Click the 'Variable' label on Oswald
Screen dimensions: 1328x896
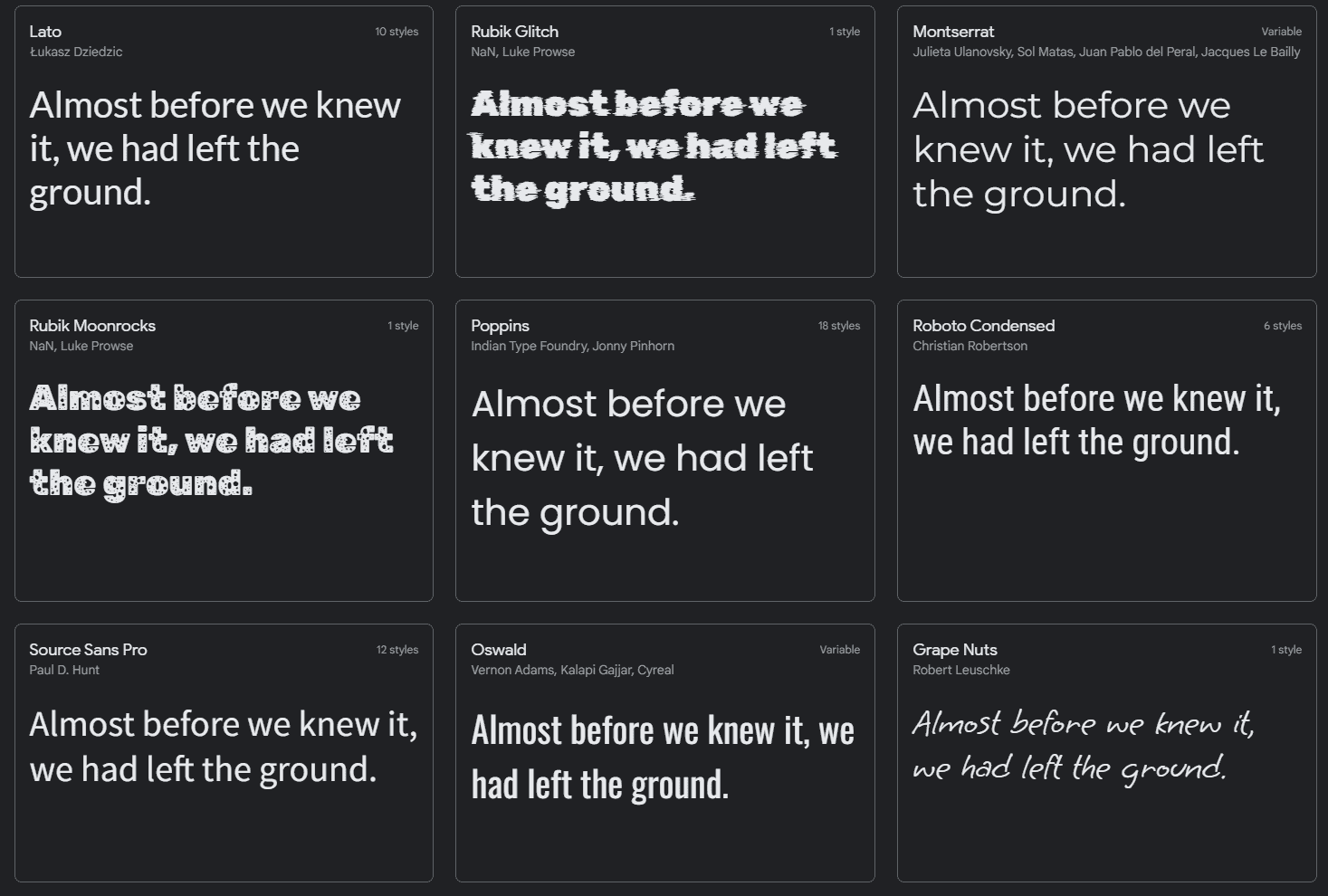[x=838, y=649]
